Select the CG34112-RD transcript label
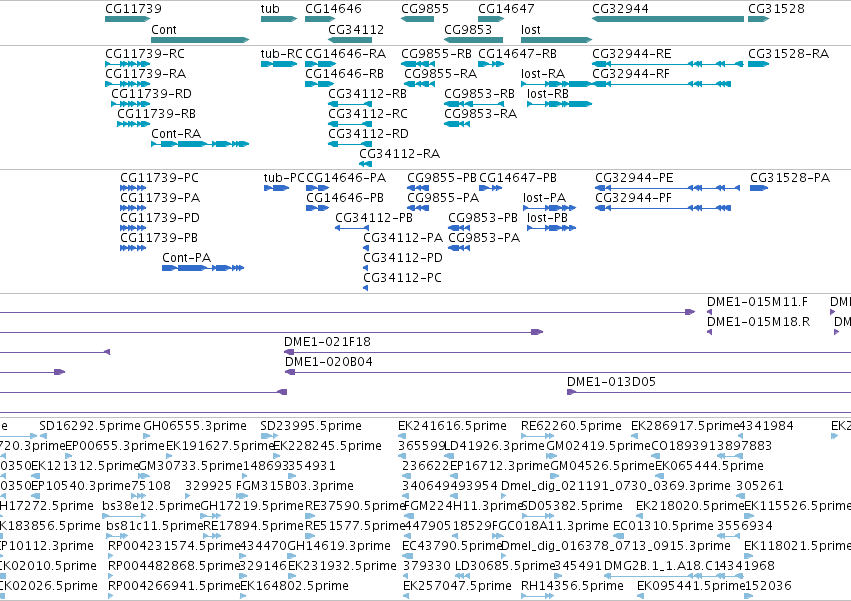The width and height of the screenshot is (851, 601). (369, 134)
